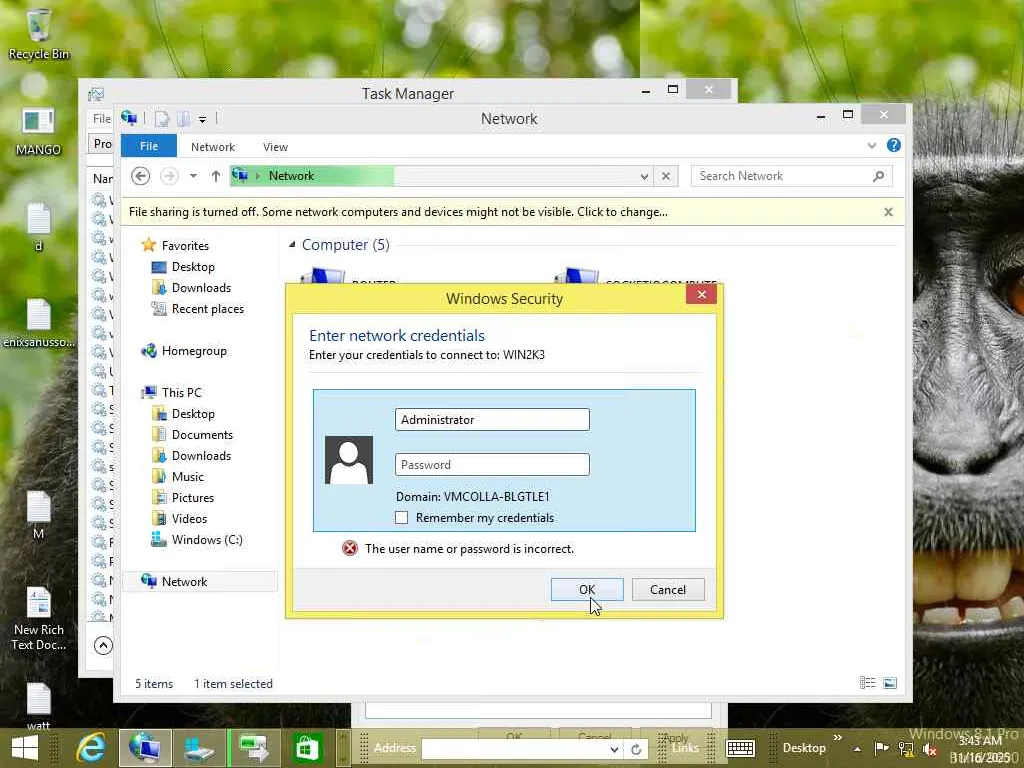Open the Recycle Bin desktop icon

[x=39, y=35]
